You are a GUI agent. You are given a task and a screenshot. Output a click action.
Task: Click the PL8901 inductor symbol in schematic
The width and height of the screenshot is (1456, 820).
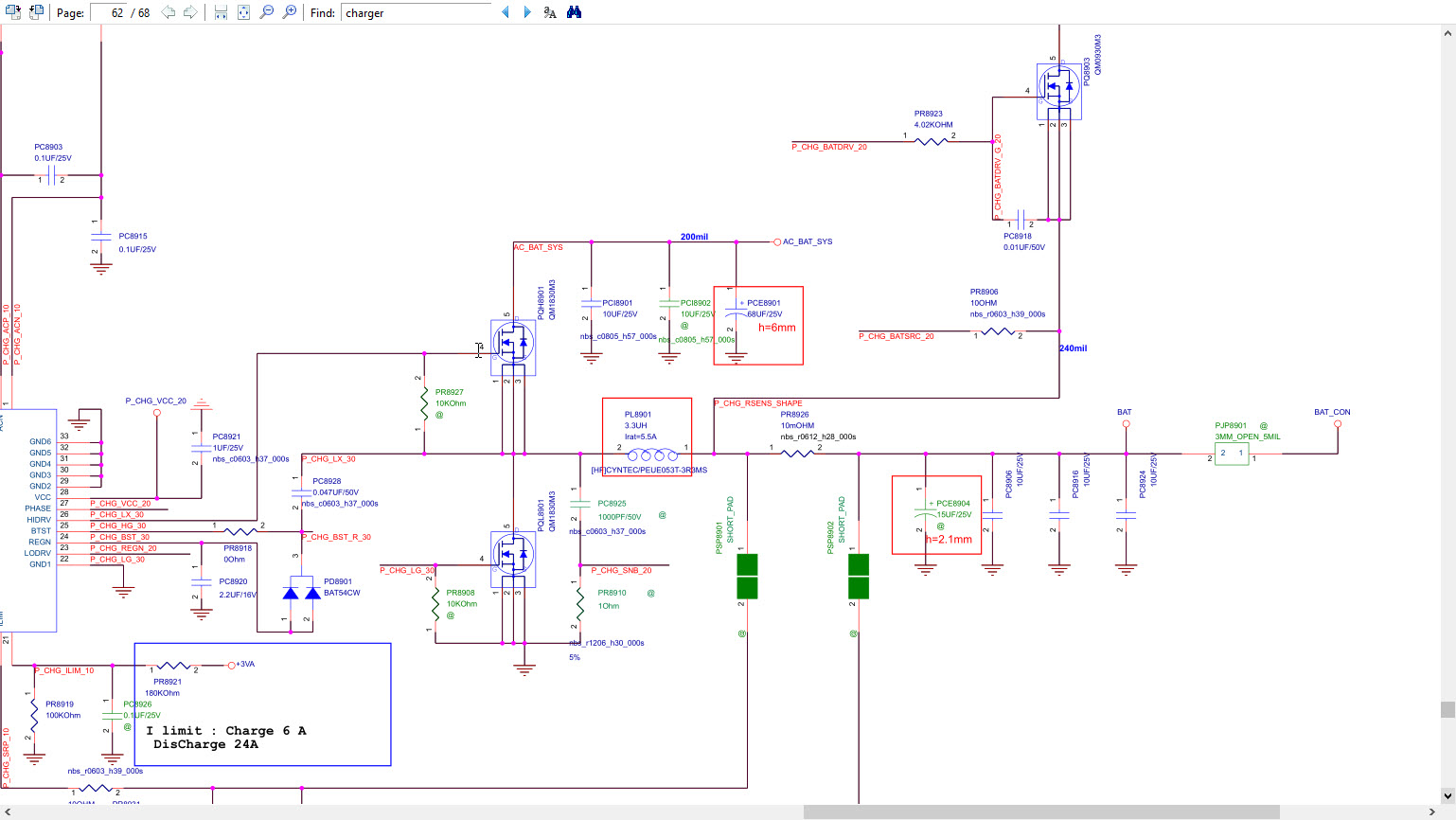[x=652, y=455]
